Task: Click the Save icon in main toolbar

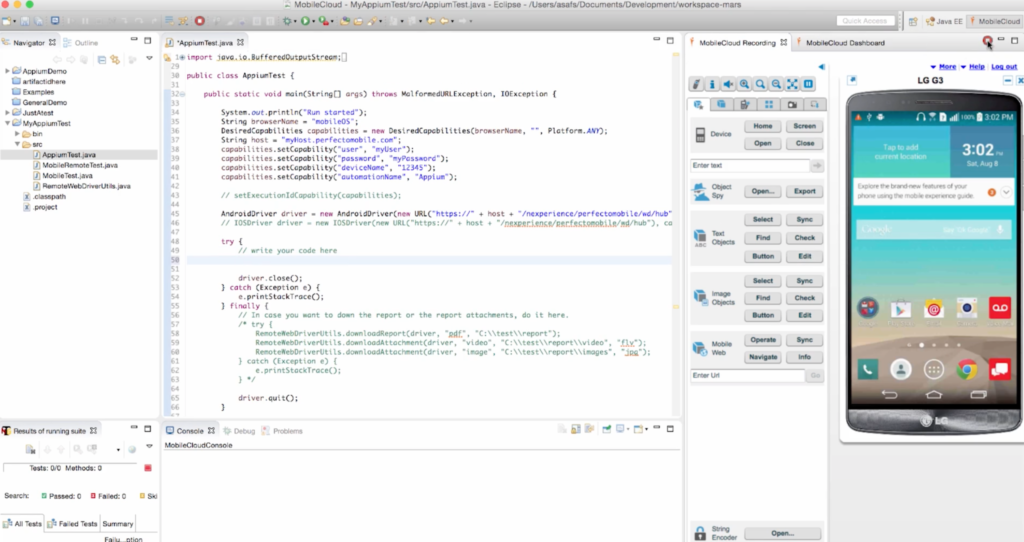Action: point(24,21)
